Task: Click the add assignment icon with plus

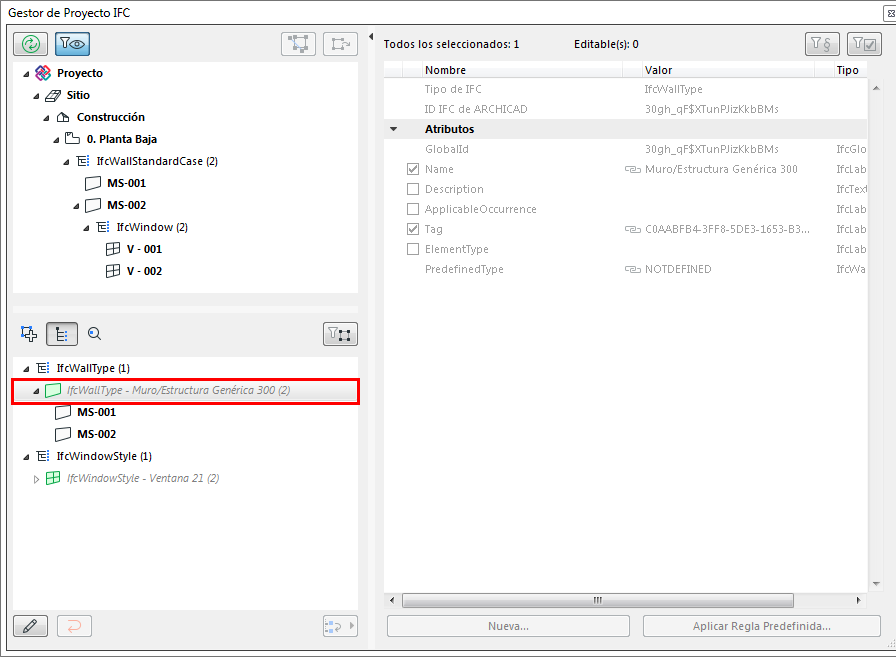Action: (x=29, y=334)
